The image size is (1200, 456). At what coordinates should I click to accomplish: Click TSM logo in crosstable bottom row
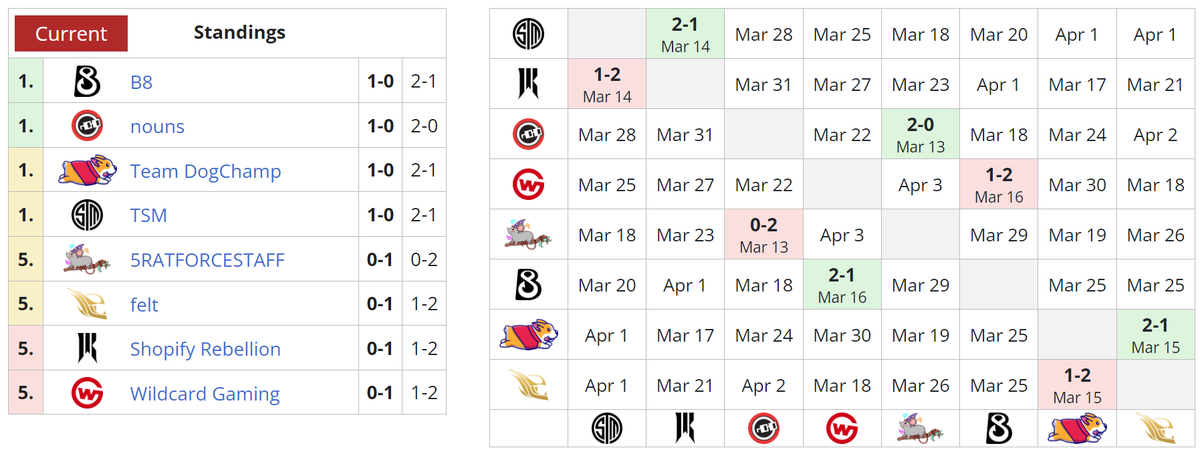[x=607, y=427]
